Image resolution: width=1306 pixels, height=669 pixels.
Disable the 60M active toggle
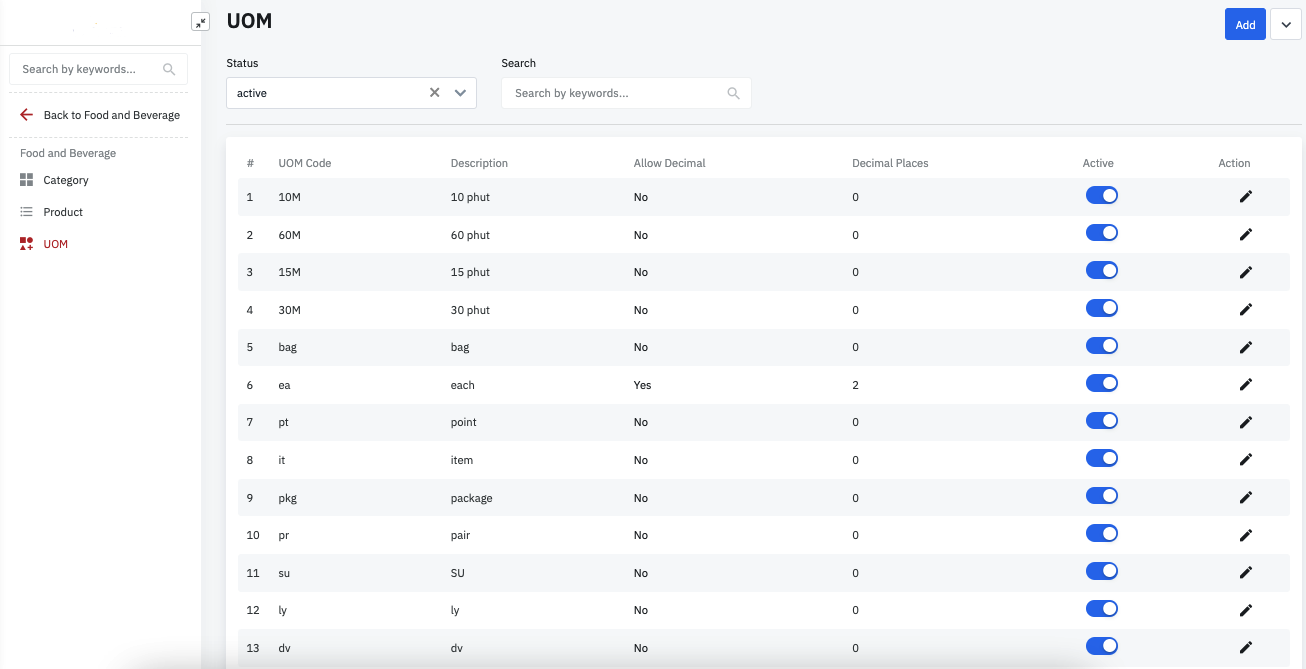pyautogui.click(x=1101, y=234)
